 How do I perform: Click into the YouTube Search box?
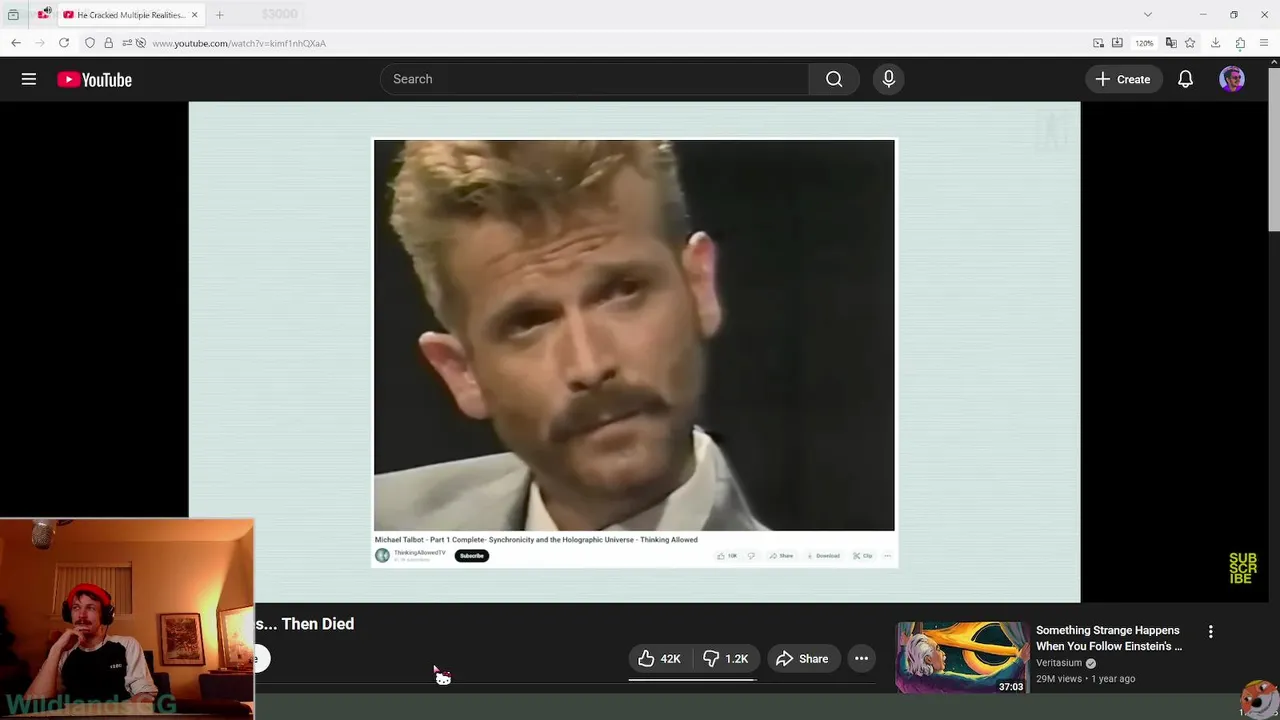(x=594, y=79)
